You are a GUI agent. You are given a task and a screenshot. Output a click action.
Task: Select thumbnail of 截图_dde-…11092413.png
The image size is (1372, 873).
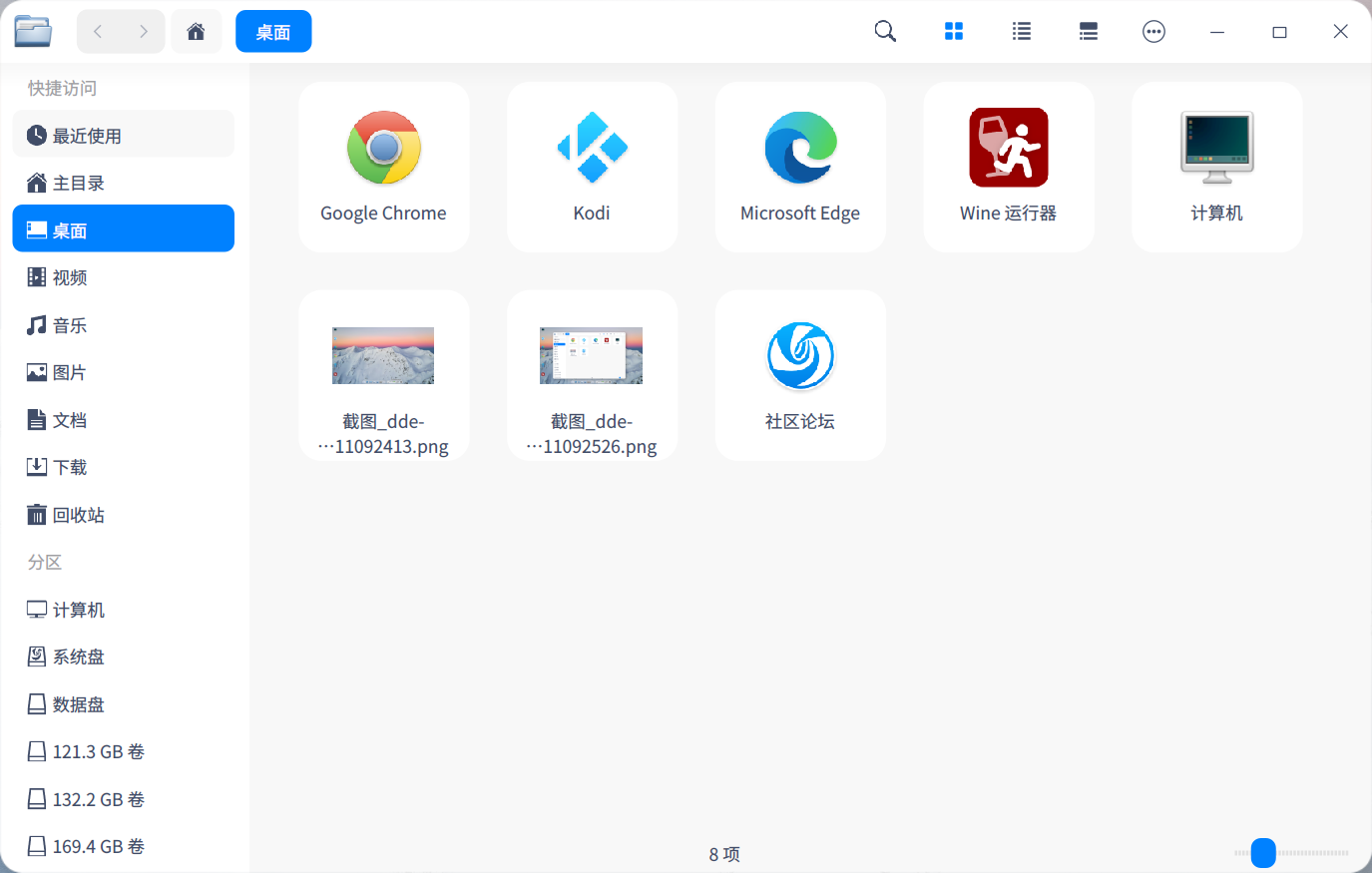coord(383,356)
